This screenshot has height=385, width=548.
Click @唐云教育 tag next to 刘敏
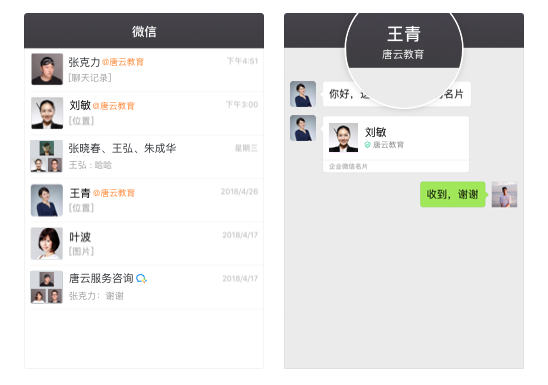coord(114,106)
